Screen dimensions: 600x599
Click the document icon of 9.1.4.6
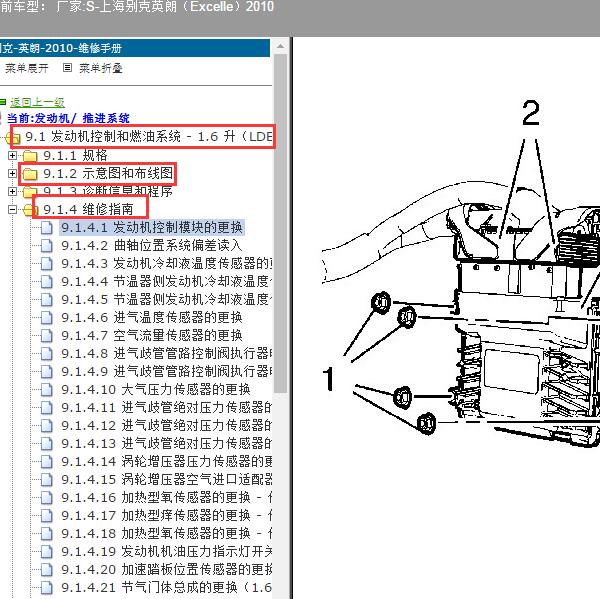(x=47, y=317)
